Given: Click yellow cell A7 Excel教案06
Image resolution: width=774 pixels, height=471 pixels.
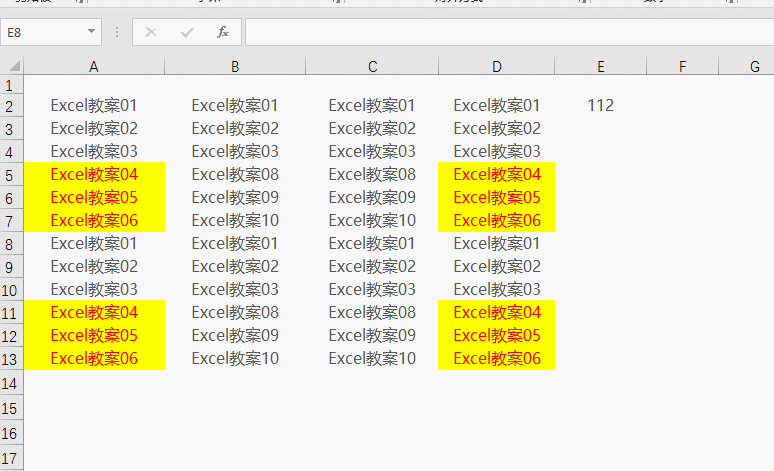Looking at the screenshot, I should (x=94, y=220).
